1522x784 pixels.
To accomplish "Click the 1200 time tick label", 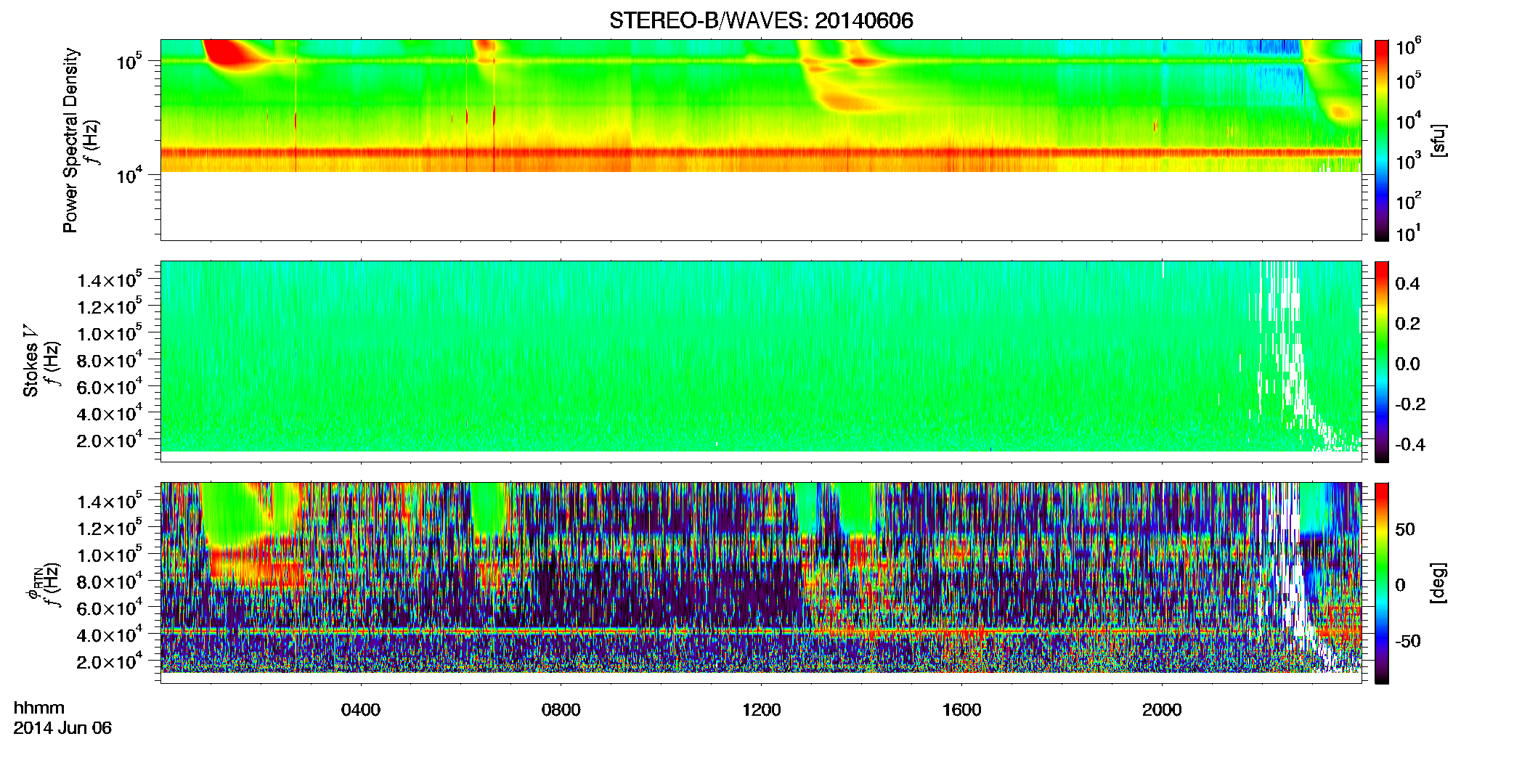I will coord(762,710).
